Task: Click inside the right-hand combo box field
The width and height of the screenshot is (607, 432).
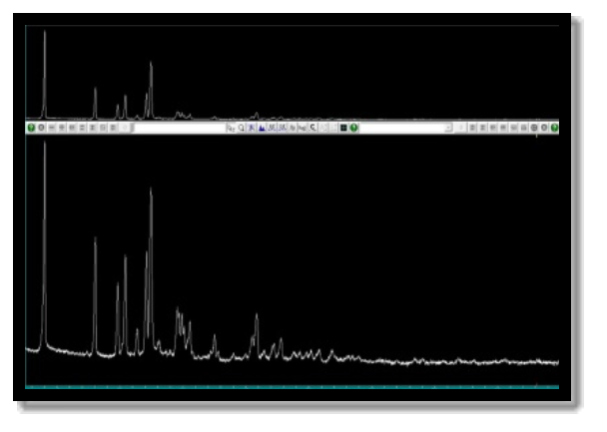Action: coord(400,128)
